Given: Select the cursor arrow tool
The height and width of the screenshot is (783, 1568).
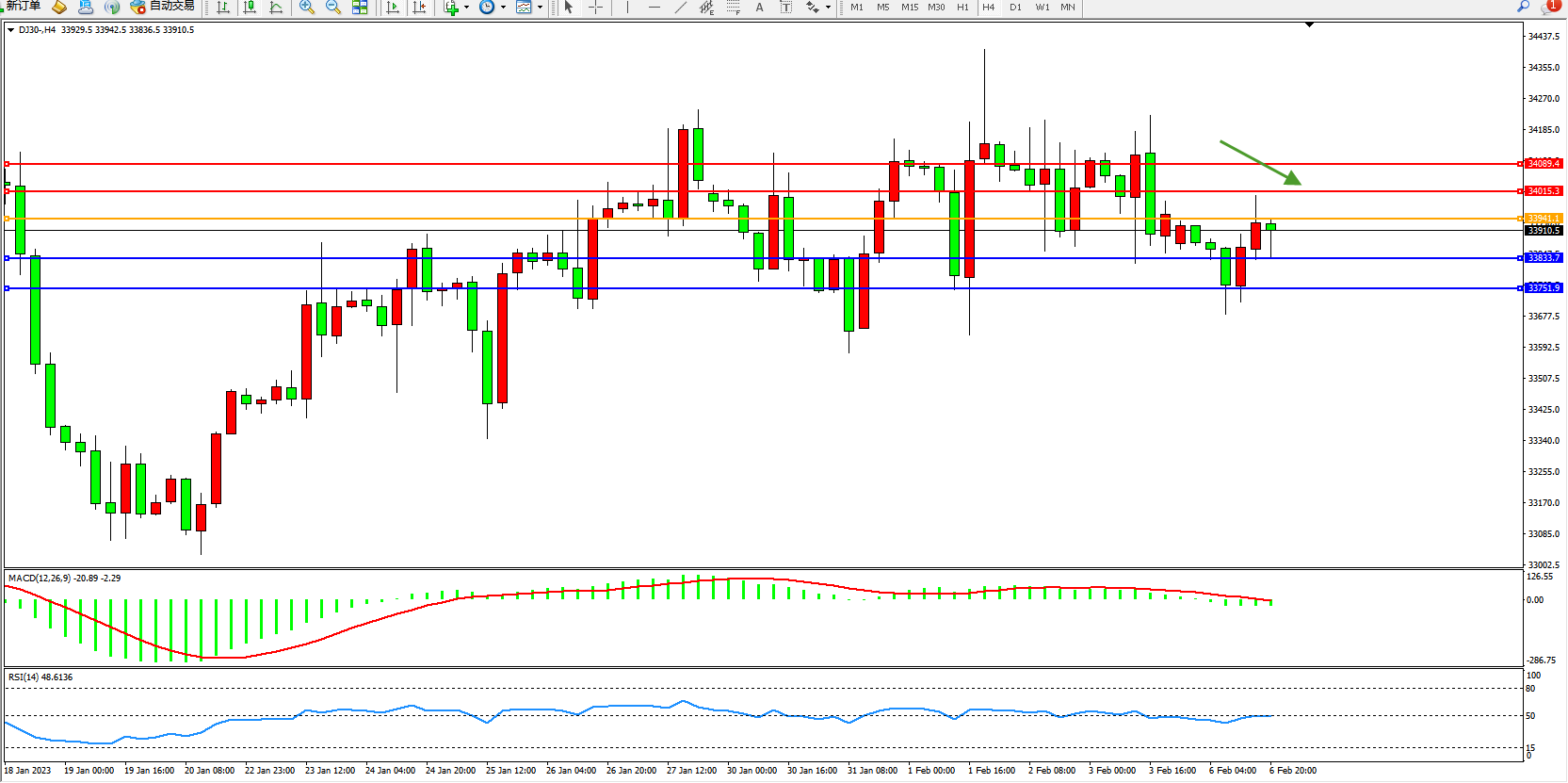Looking at the screenshot, I should coord(569,7).
